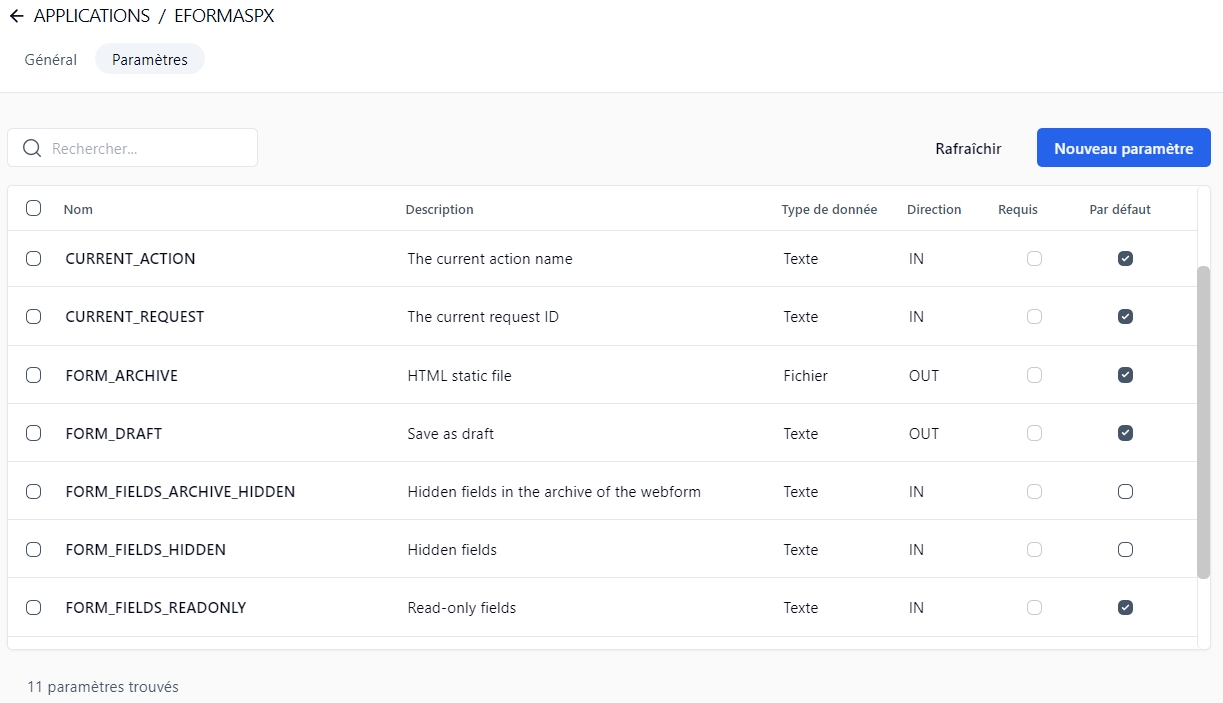Select the FORM_ARCHIVE row checkbox

[34, 375]
